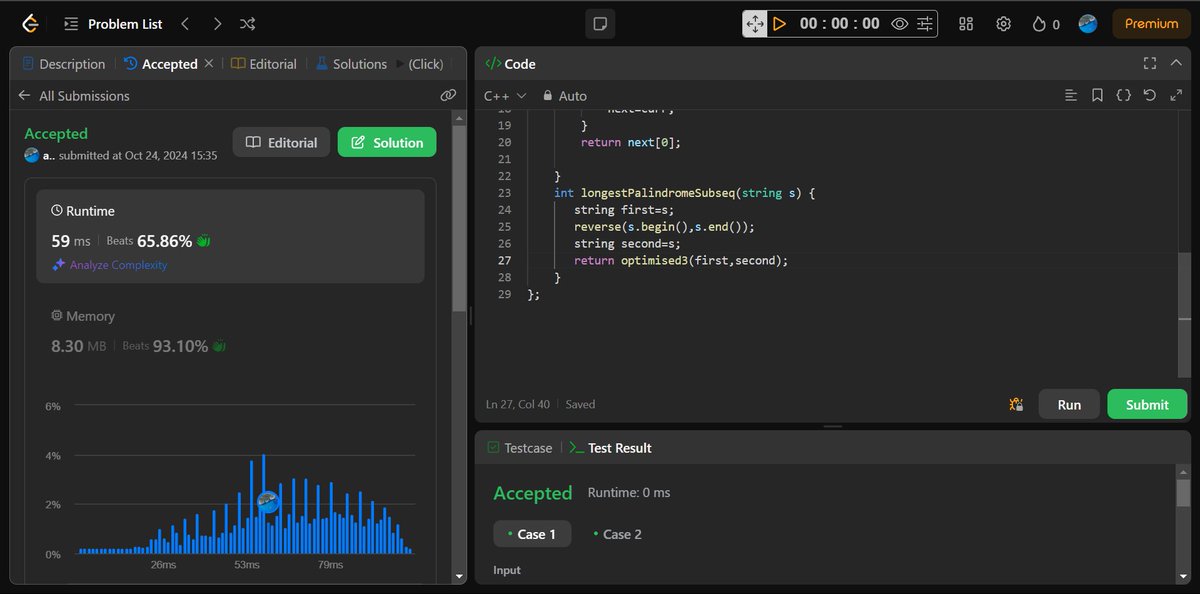Viewport: 1200px width, 594px height.
Task: Click the debugger bug icon
Action: [1016, 405]
